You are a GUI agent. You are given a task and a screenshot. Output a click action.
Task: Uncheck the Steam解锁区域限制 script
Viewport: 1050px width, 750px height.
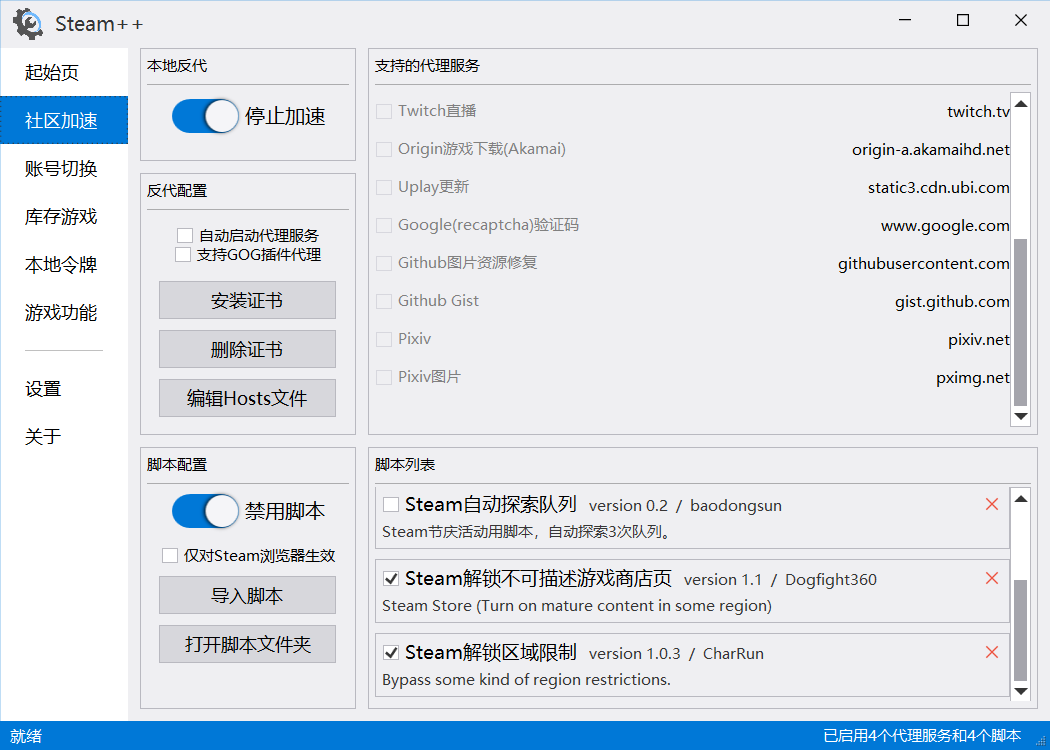coord(390,652)
